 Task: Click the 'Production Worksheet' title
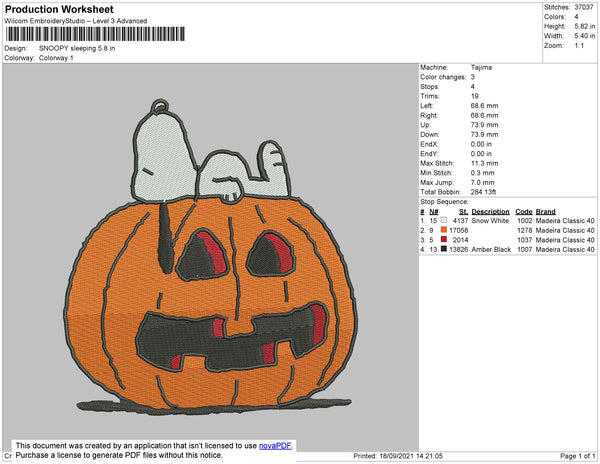pyautogui.click(x=59, y=9)
